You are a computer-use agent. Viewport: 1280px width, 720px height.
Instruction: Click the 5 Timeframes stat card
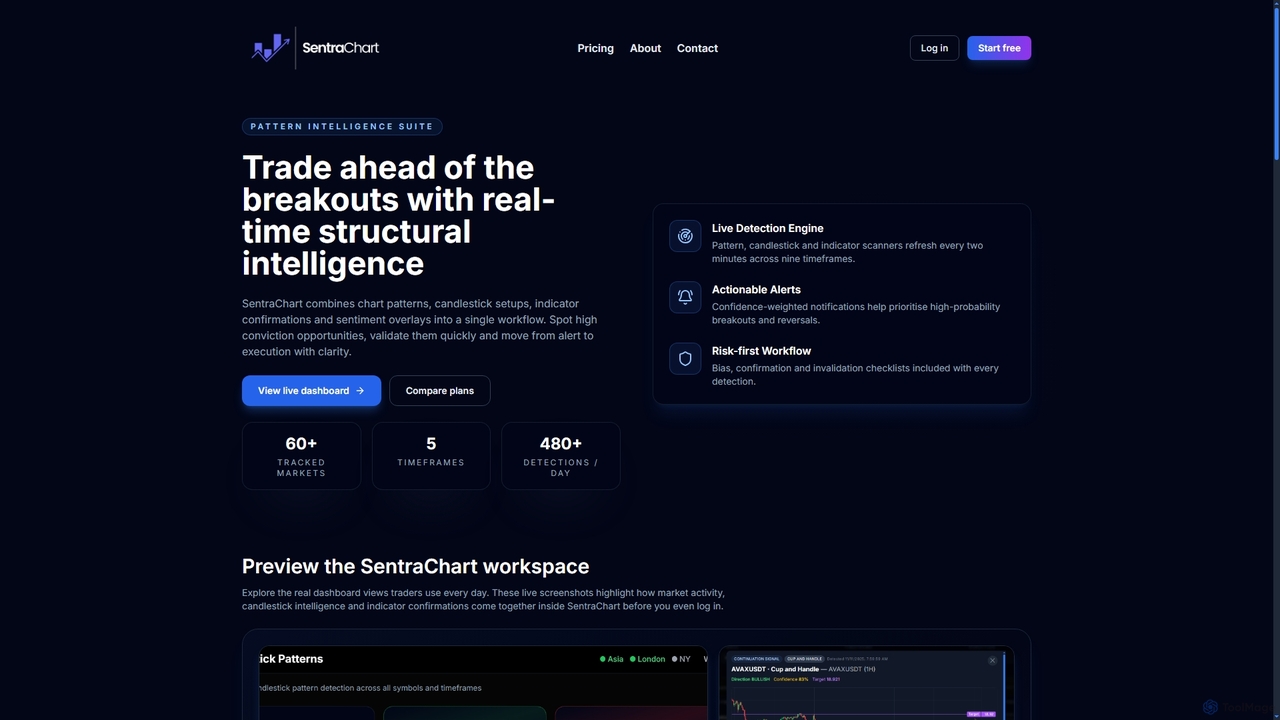(x=431, y=456)
